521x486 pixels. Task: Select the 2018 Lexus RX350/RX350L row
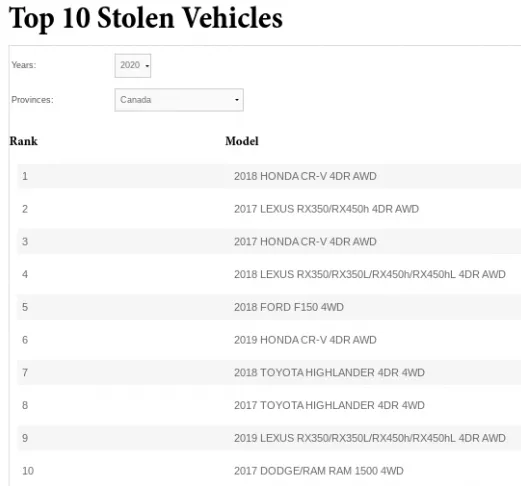pos(269,274)
